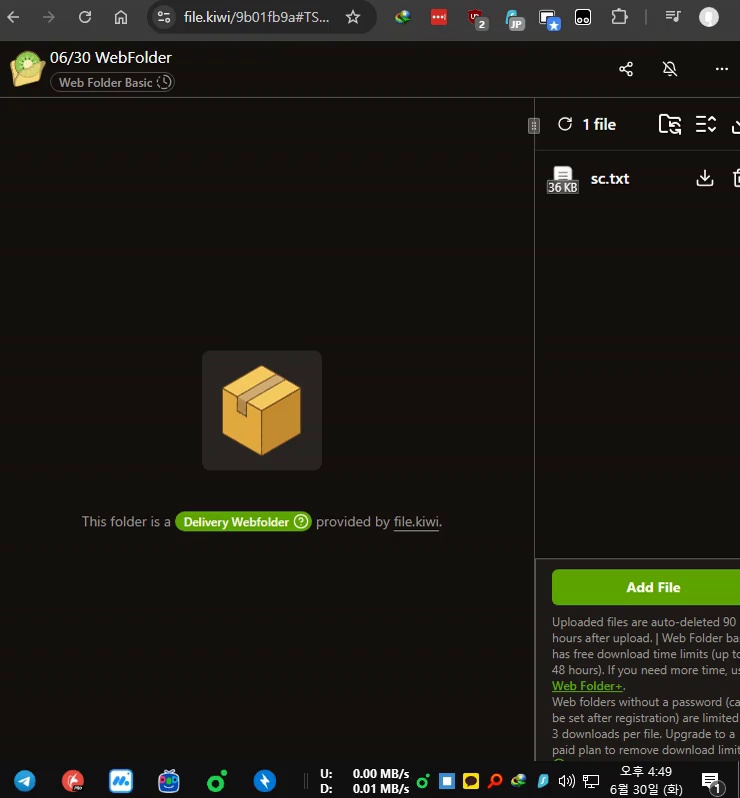The width and height of the screenshot is (740, 798).
Task: Click the 06/30 WebFolder title
Action: [x=111, y=58]
